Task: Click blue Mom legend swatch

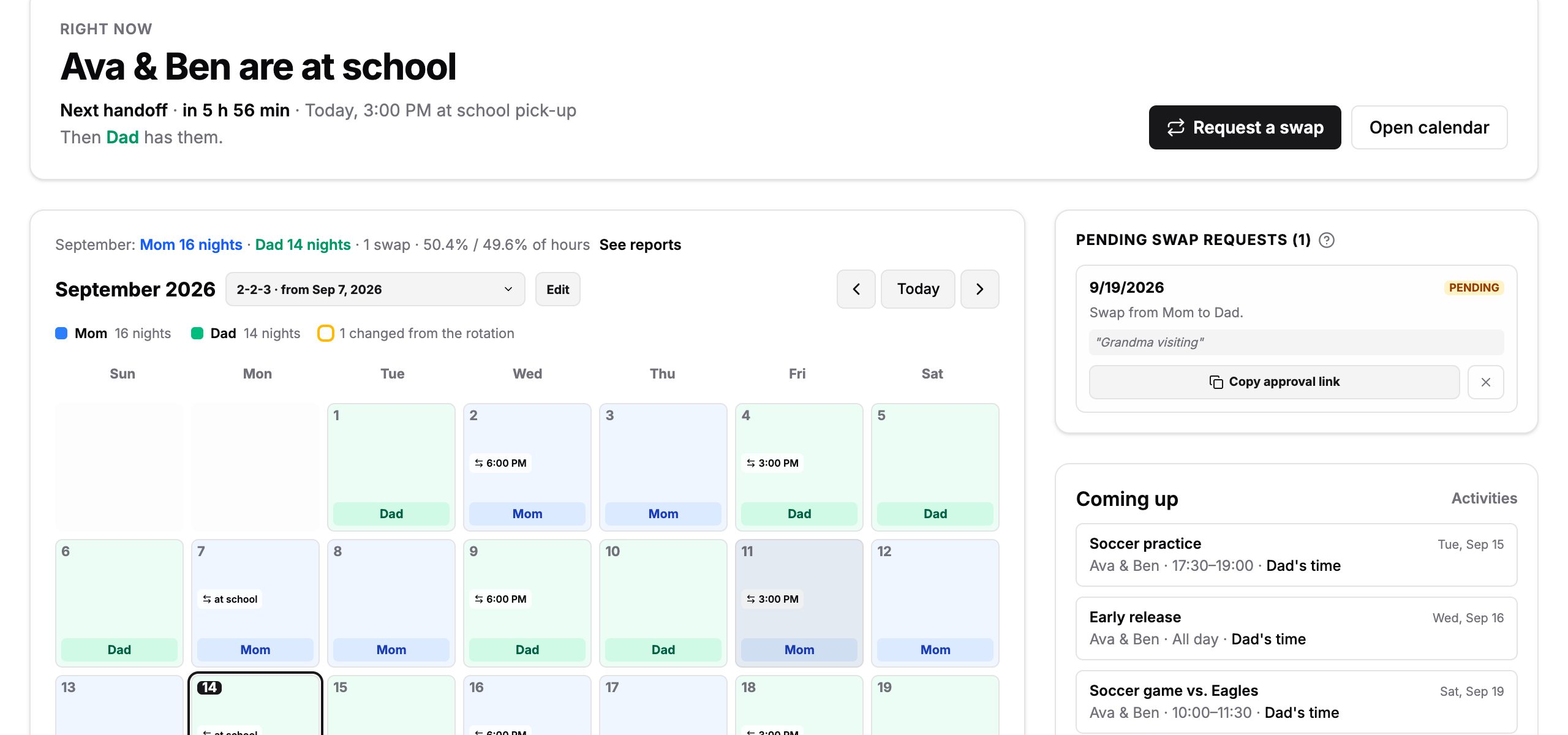Action: click(61, 333)
